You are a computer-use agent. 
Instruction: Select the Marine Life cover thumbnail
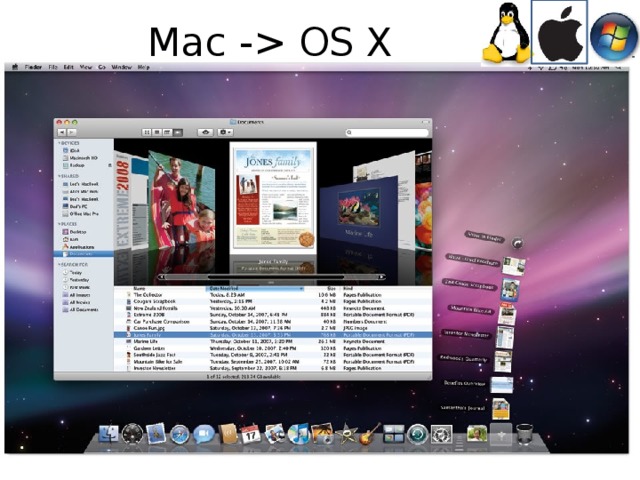[359, 213]
